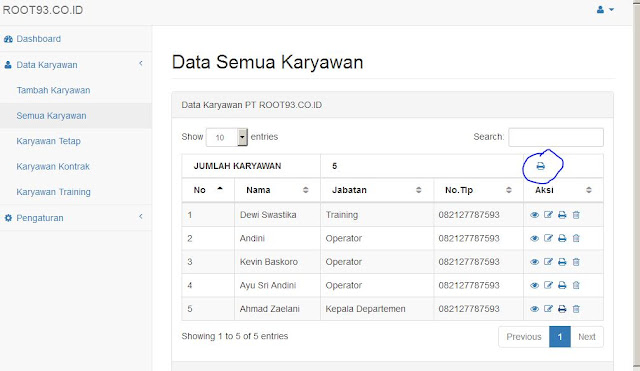The image size is (640, 371).
Task: Select the Kepala Departemen cell
Action: [x=377, y=309]
